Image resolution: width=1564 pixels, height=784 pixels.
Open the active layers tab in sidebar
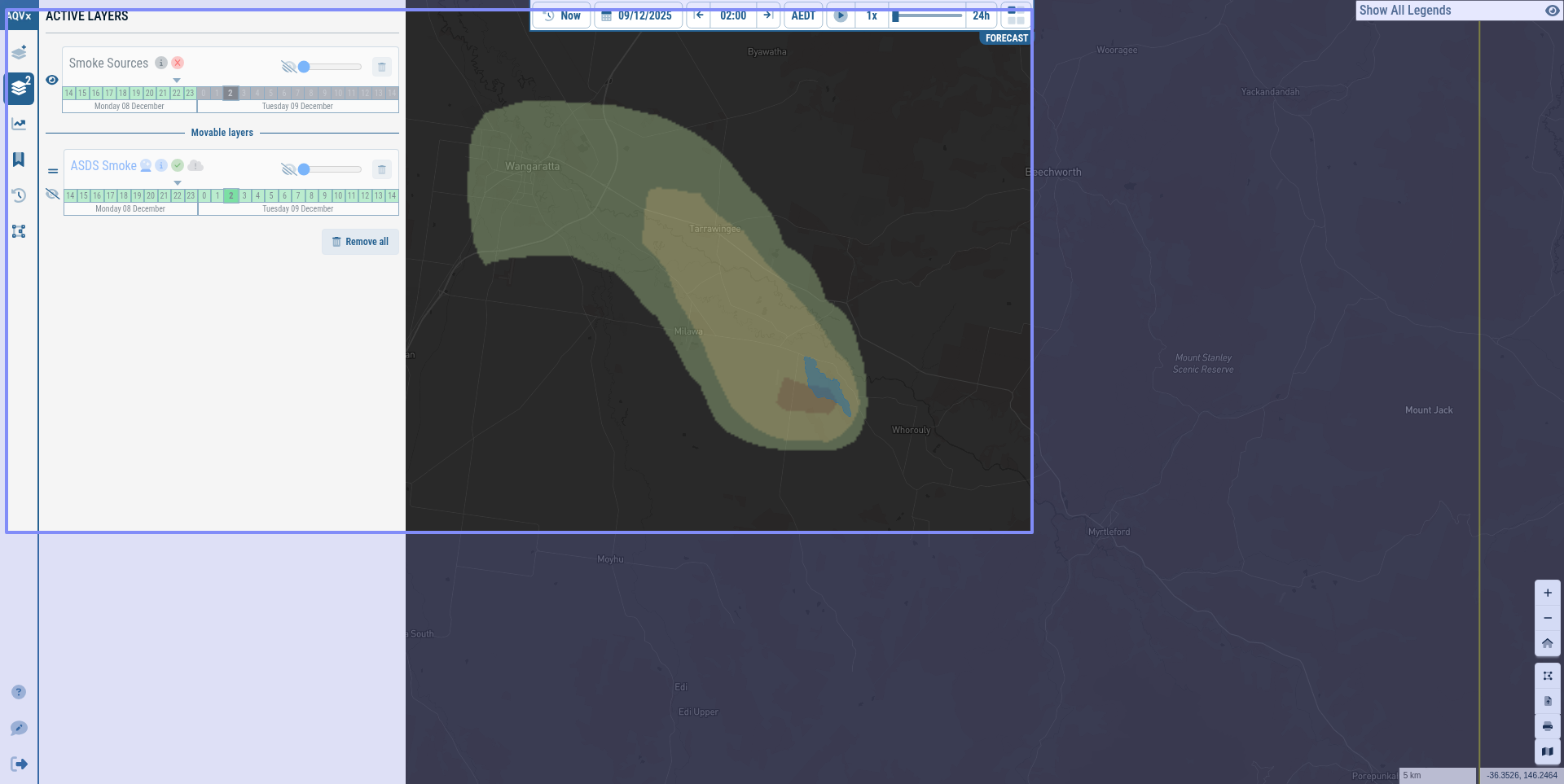tap(20, 88)
